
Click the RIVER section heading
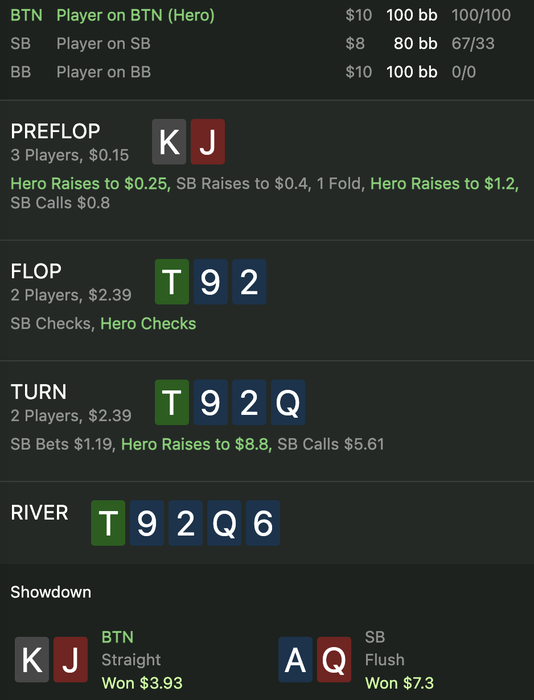pyautogui.click(x=39, y=512)
